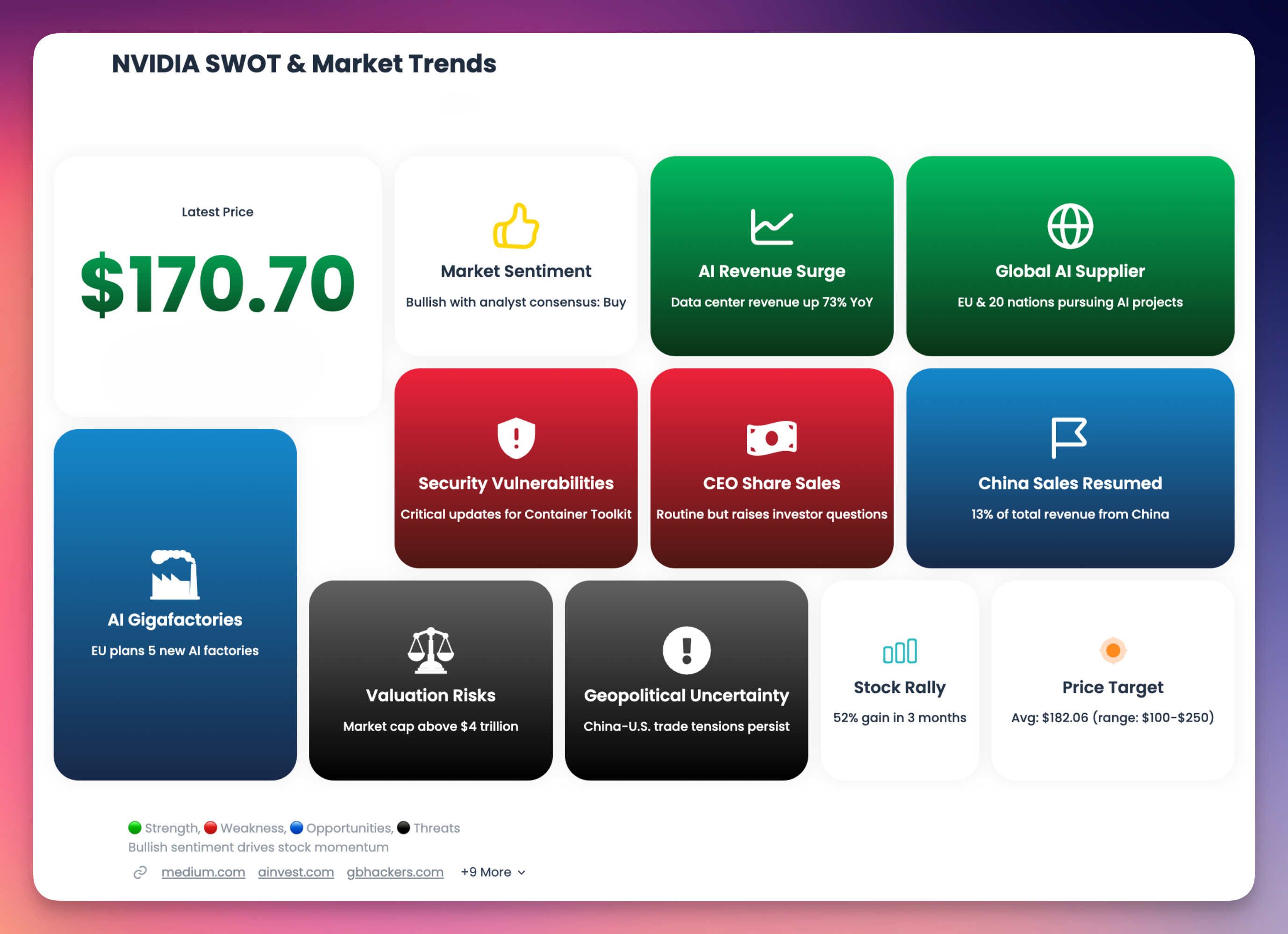This screenshot has height=934, width=1288.
Task: Click the NVIDIA SWOT & Market Trends title
Action: coord(304,64)
